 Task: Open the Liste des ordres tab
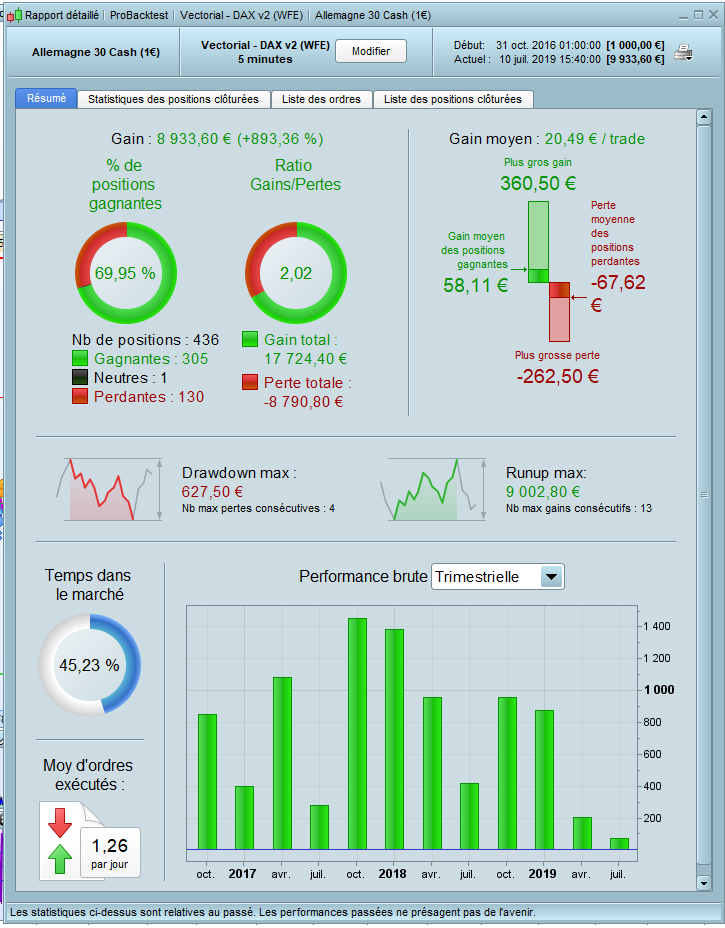pos(321,99)
